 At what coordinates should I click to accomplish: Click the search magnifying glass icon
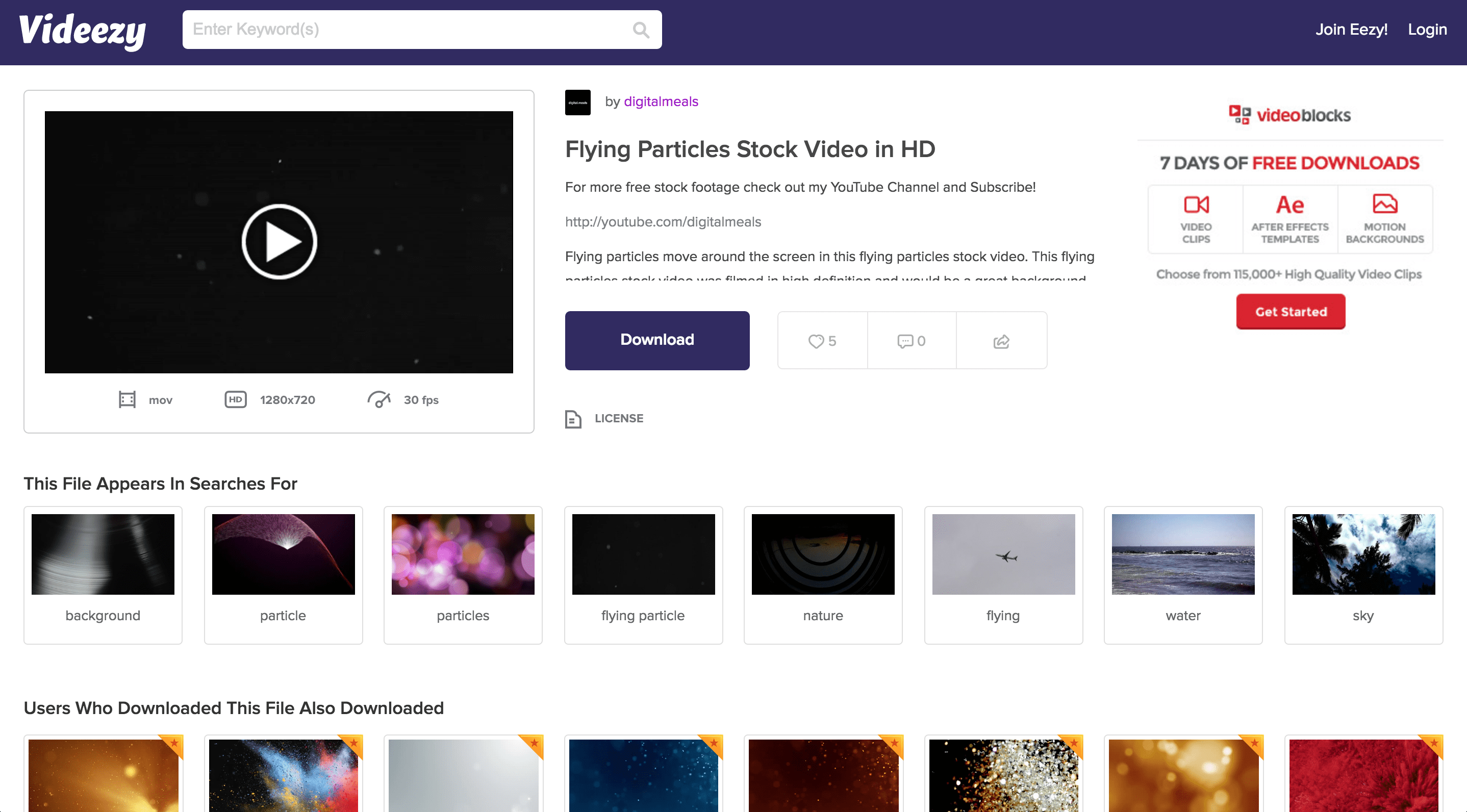(x=641, y=30)
